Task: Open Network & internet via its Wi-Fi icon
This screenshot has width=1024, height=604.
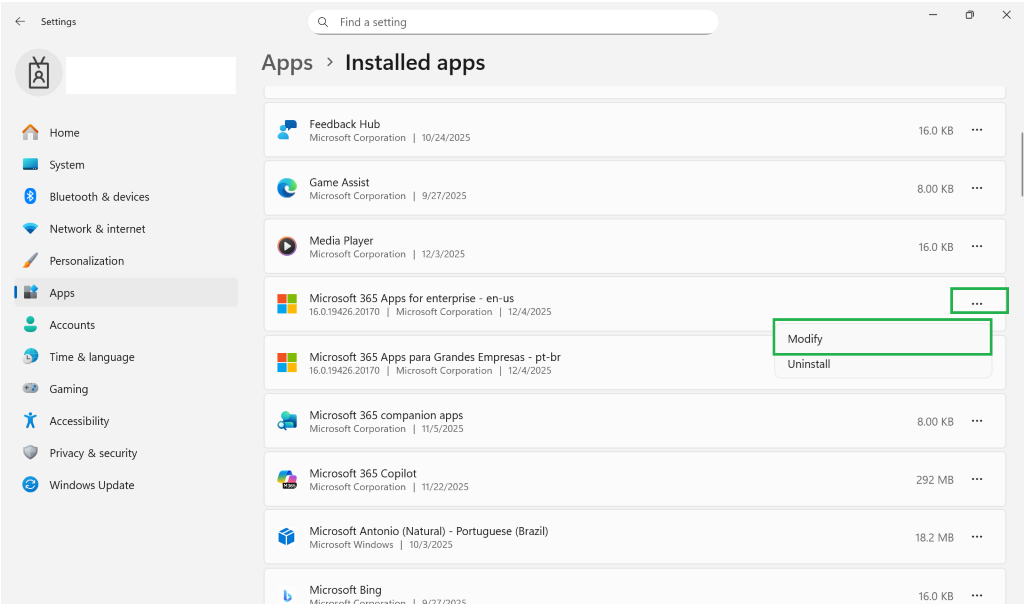Action: coord(30,229)
